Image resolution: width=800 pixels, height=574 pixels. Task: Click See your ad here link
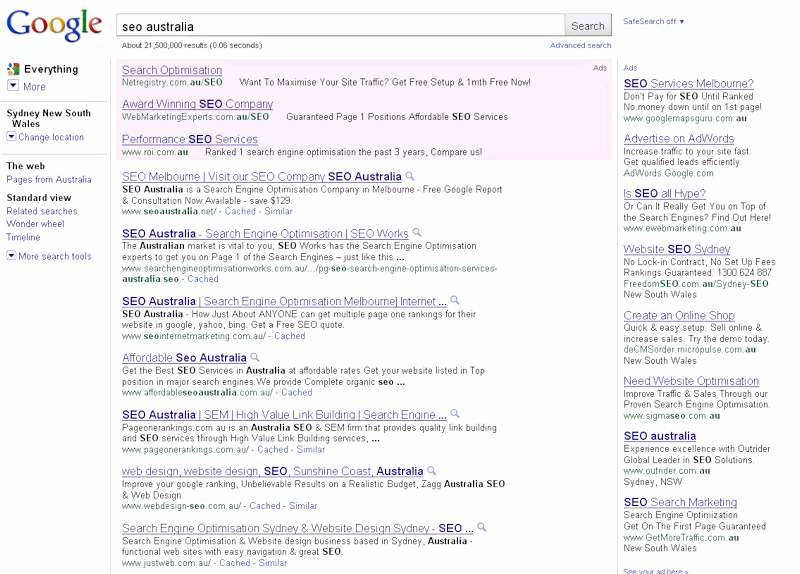click(656, 571)
